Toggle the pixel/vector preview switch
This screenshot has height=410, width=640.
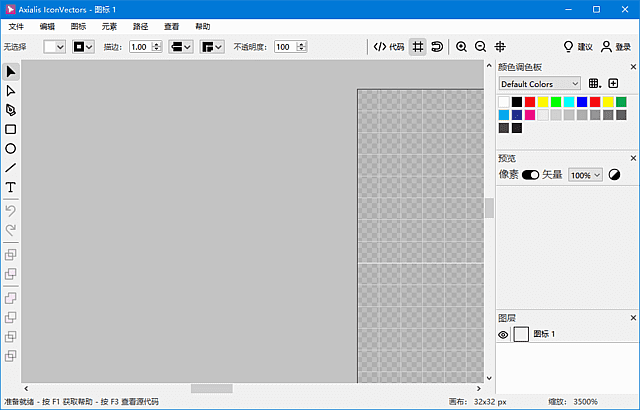(530, 175)
